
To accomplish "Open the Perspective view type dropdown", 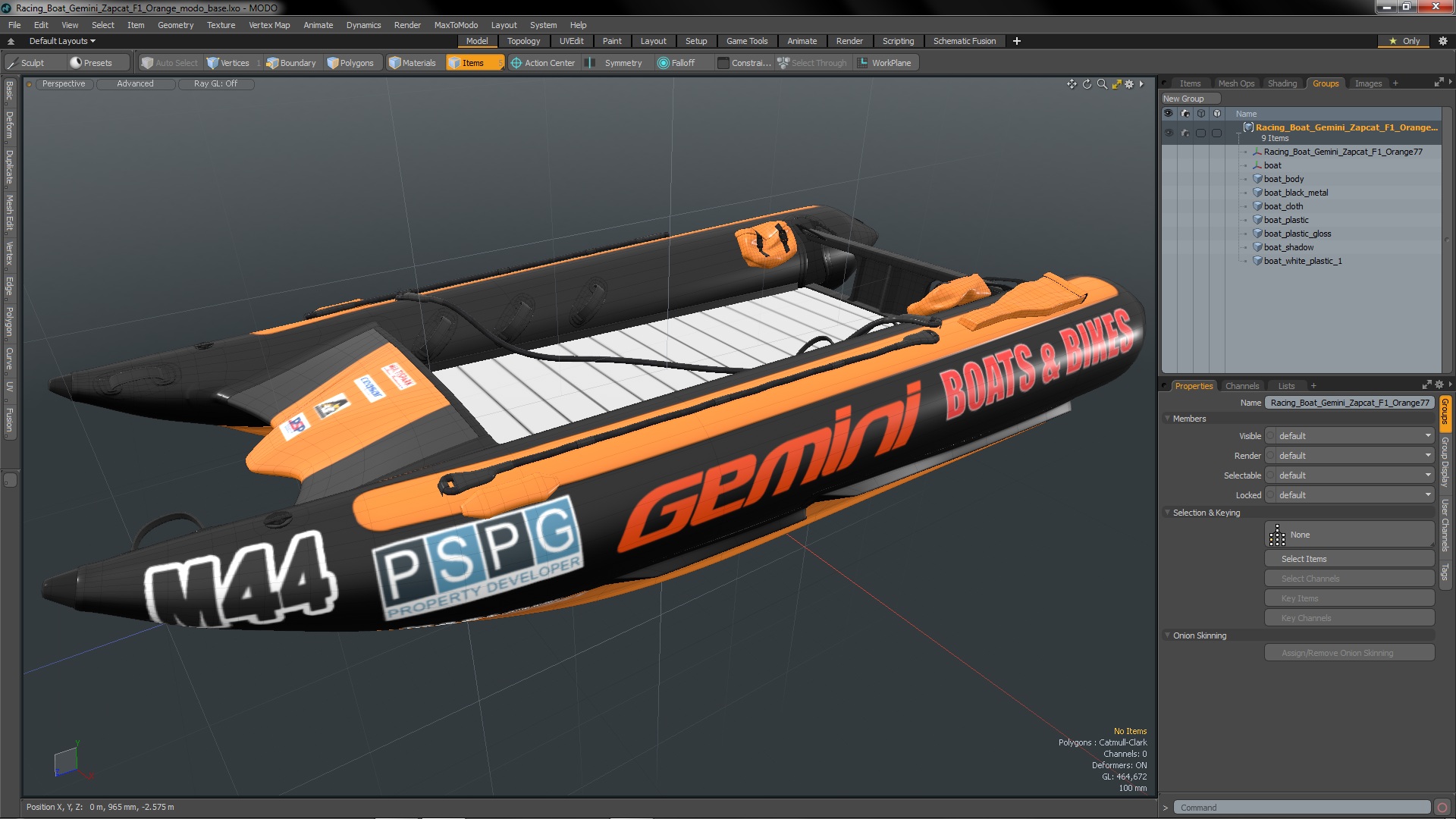I will [x=64, y=84].
